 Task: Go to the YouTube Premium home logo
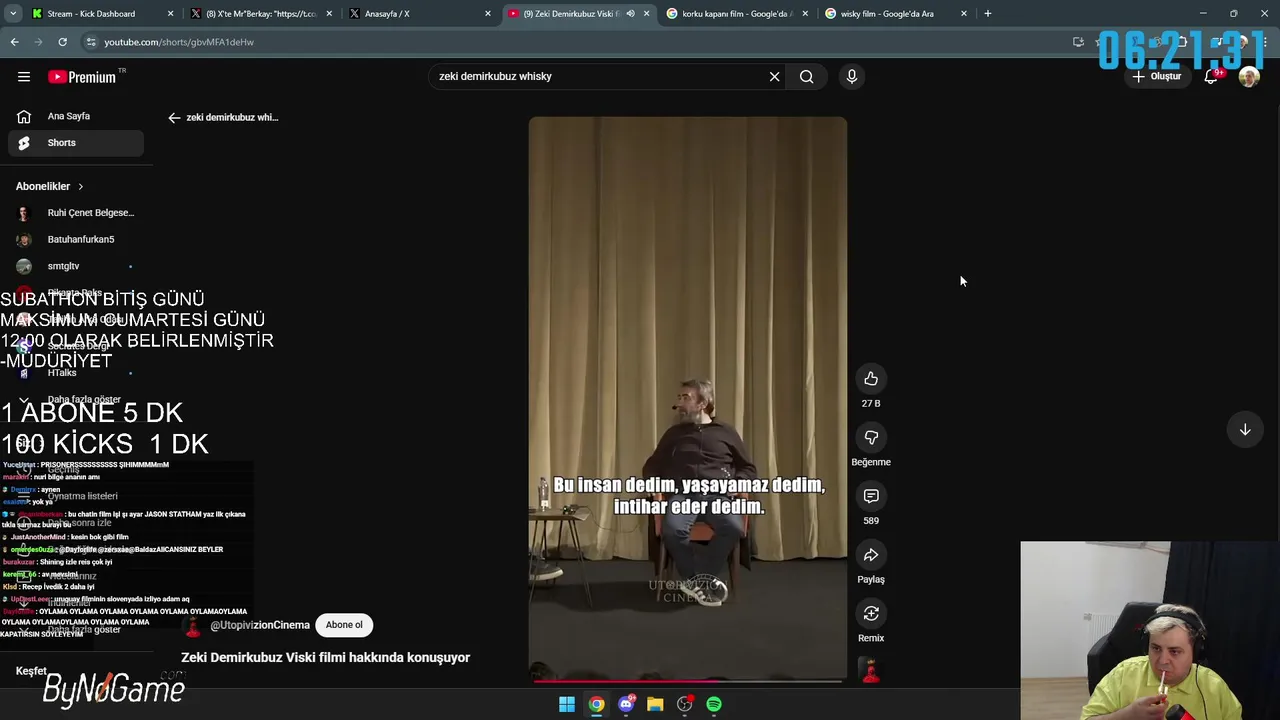(x=82, y=77)
